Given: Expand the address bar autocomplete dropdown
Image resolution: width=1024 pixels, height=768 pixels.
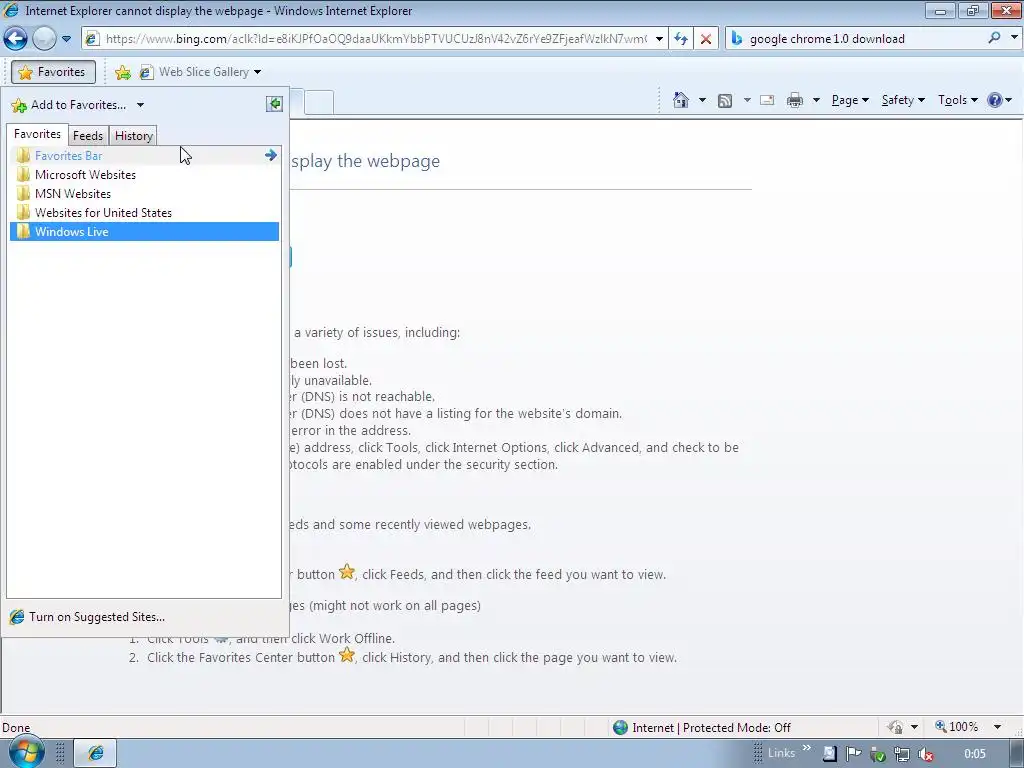Looking at the screenshot, I should (x=659, y=39).
